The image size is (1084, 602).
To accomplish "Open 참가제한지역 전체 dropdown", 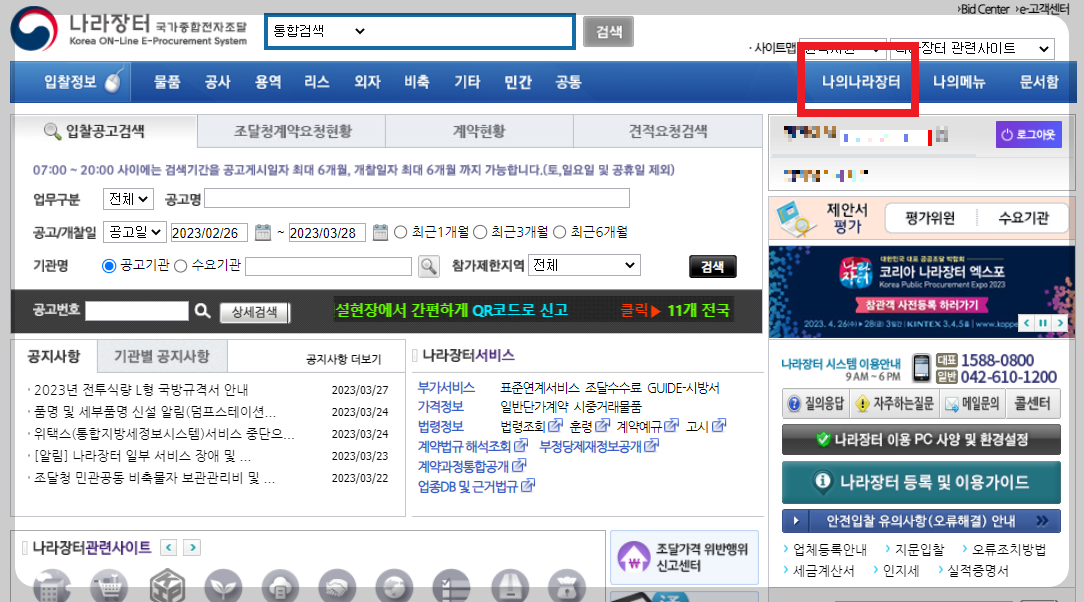I will (x=584, y=265).
